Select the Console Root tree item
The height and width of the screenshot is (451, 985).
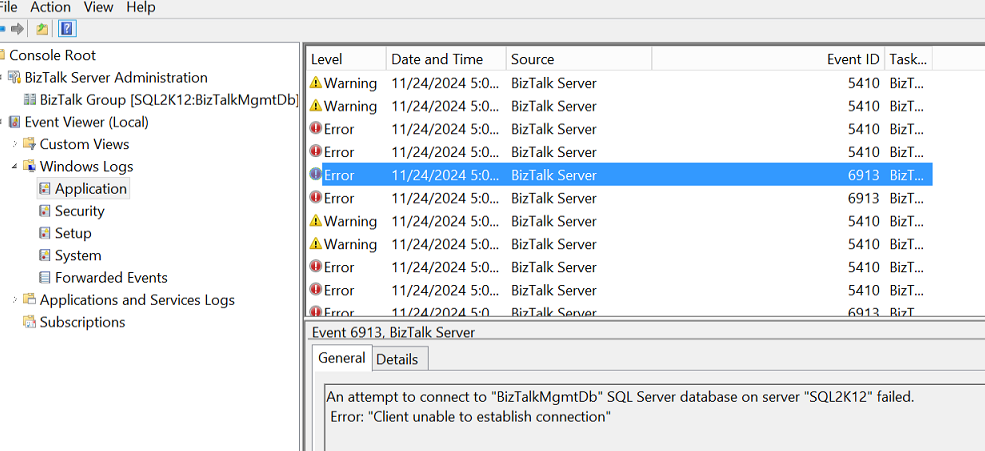coord(52,55)
